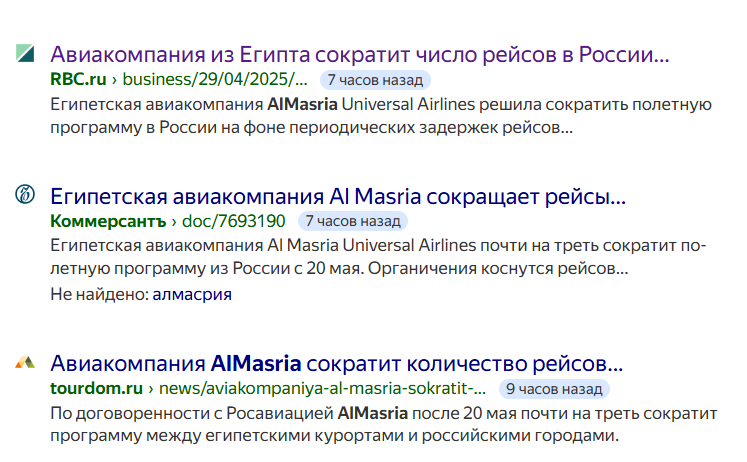Click the Коммерсантъ site name

tap(109, 221)
